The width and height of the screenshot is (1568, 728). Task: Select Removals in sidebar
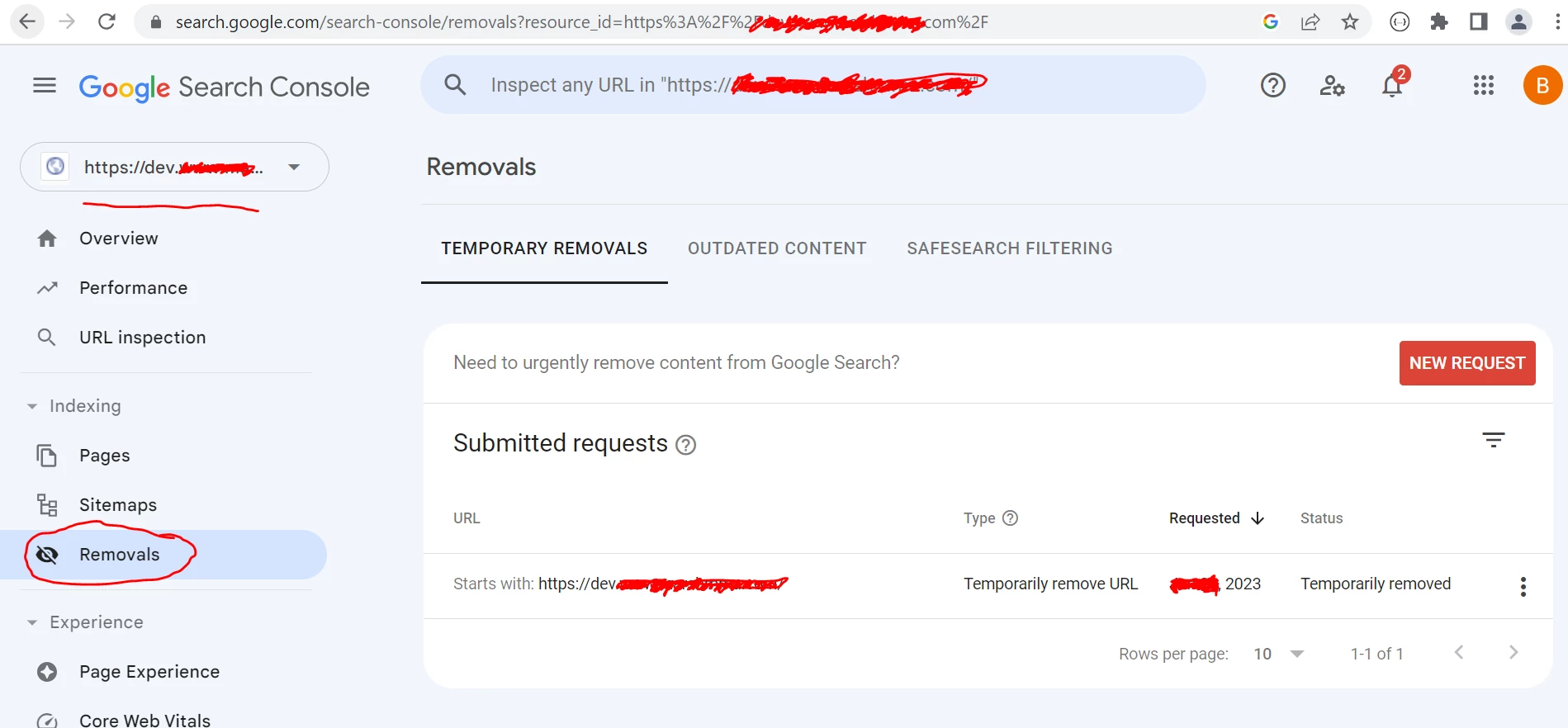click(163, 555)
